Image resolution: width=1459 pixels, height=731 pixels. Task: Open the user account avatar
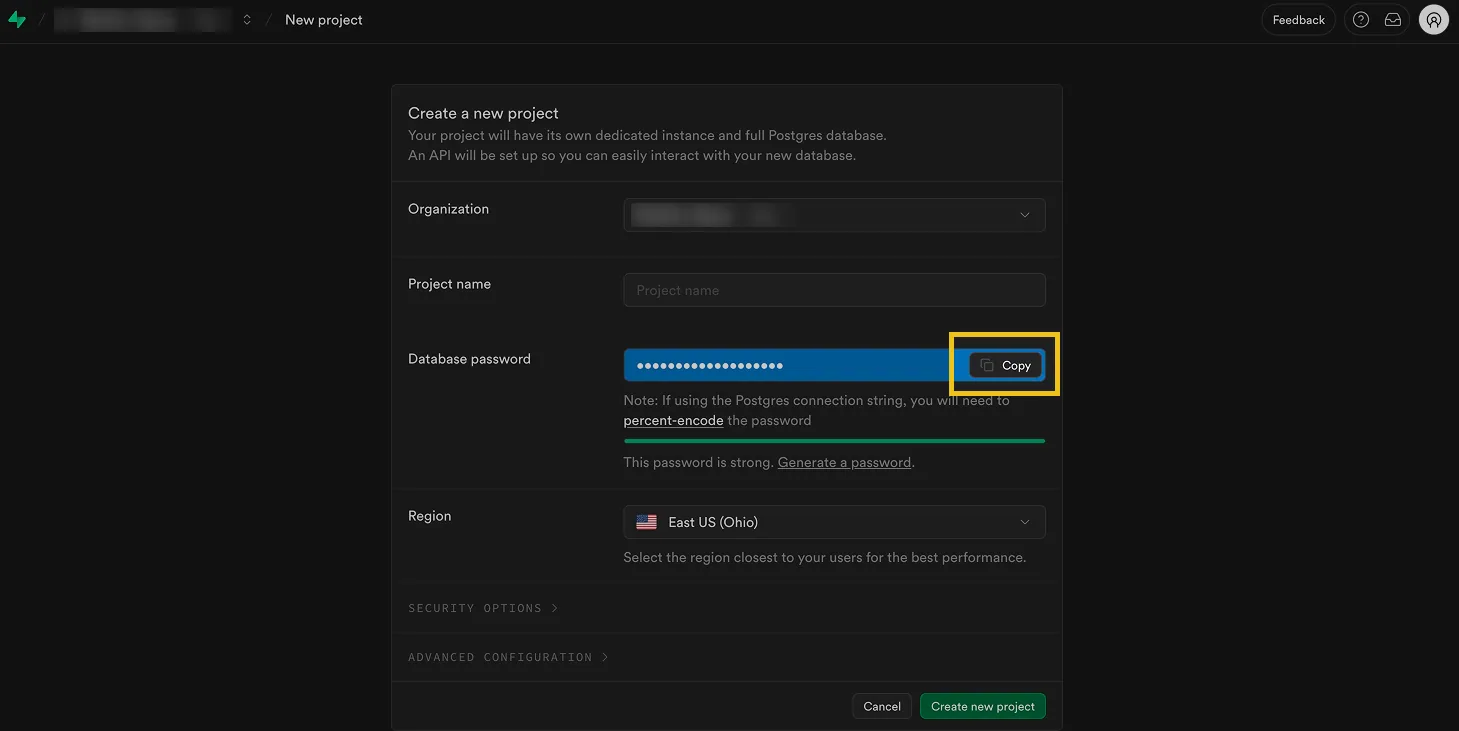(x=1434, y=19)
